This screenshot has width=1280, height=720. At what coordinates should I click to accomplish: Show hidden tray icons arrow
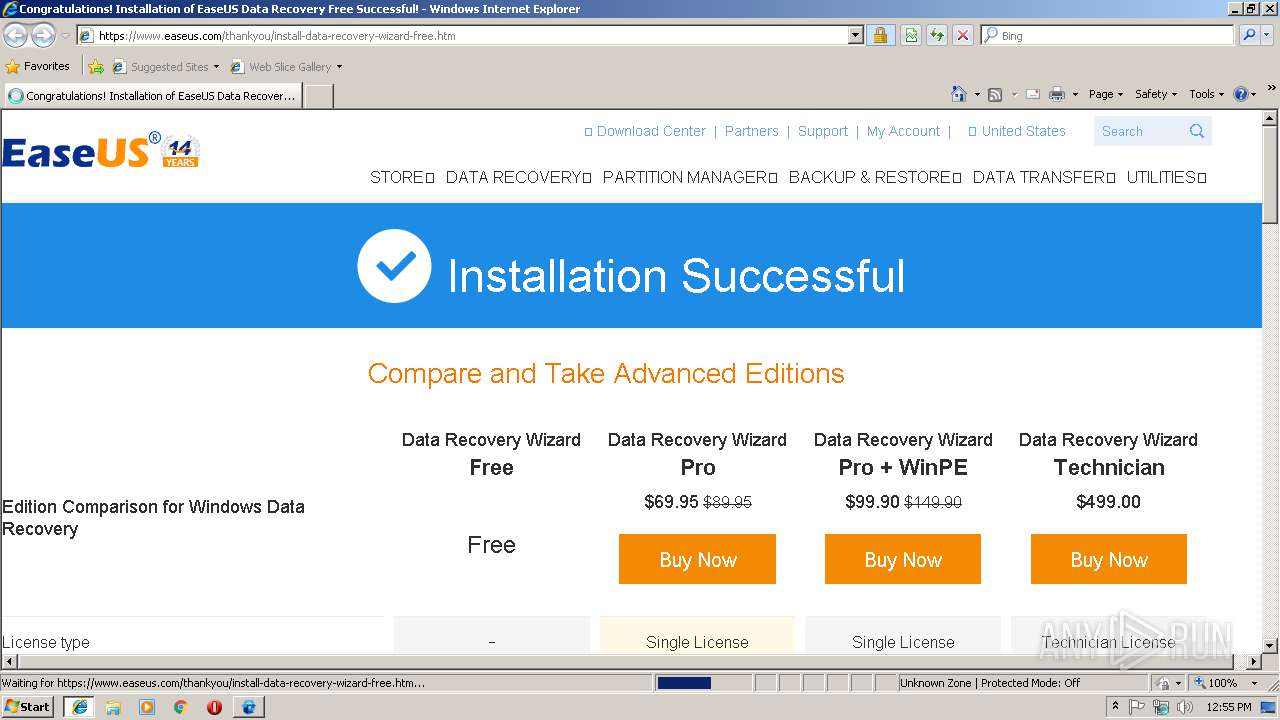click(1115, 706)
